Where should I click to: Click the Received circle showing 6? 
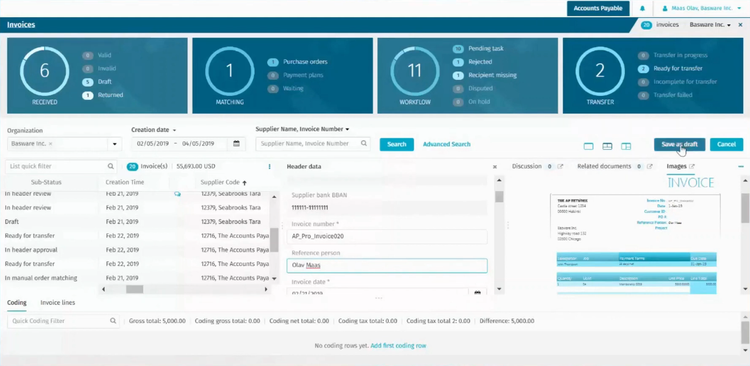coord(44,71)
